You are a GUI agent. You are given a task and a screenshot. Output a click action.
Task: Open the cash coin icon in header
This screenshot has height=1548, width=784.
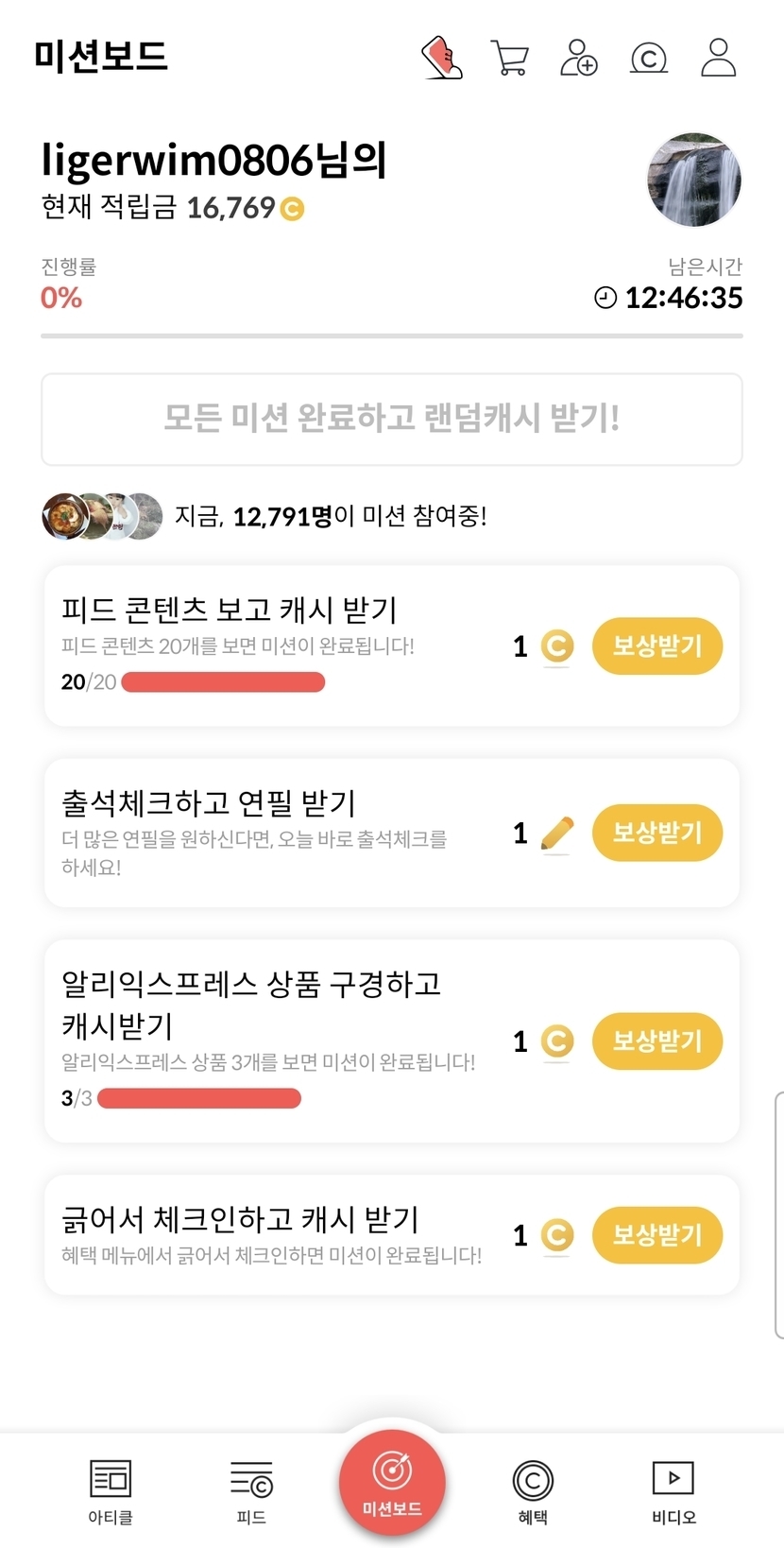point(649,59)
